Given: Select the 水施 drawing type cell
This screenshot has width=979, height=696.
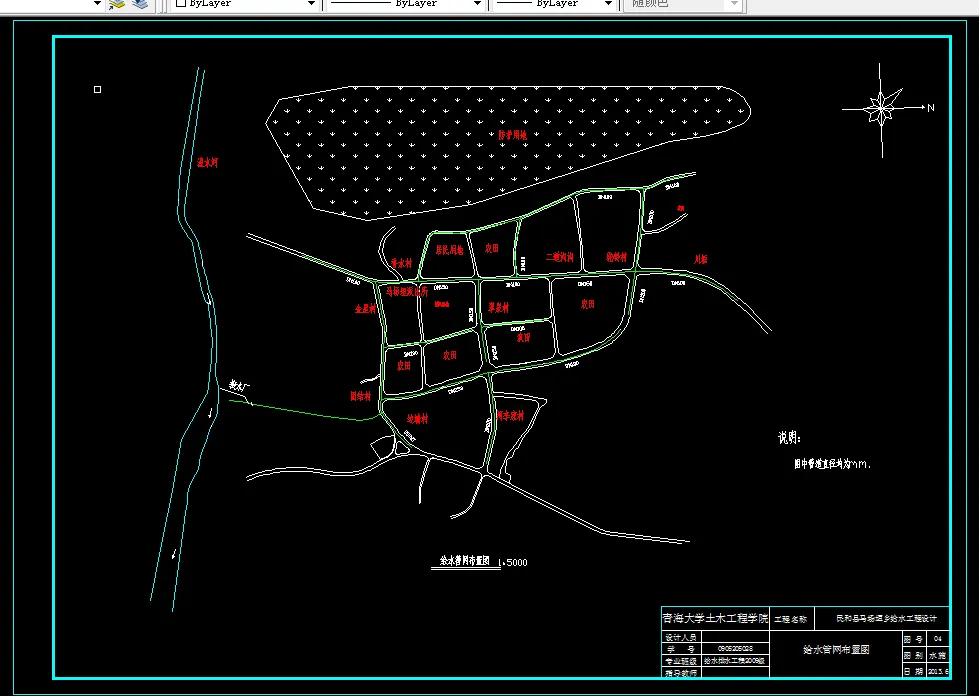Looking at the screenshot, I should tap(937, 655).
